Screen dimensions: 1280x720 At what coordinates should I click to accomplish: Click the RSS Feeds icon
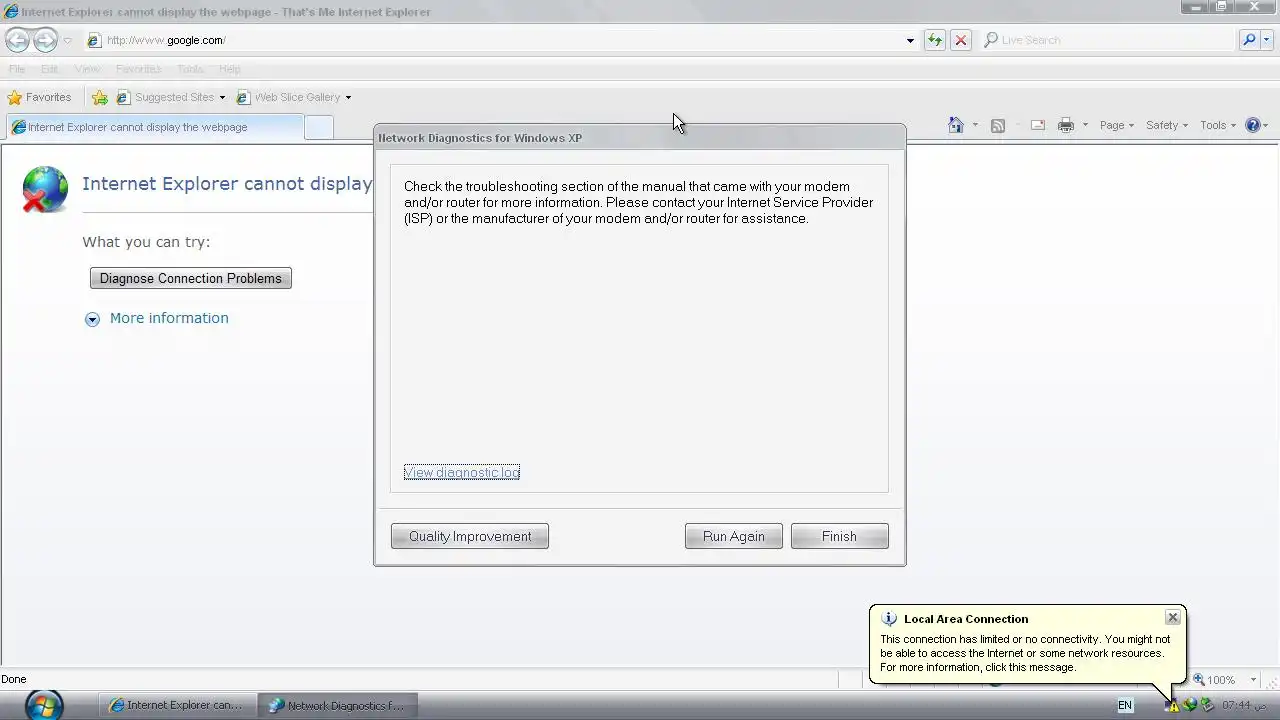pyautogui.click(x=997, y=125)
